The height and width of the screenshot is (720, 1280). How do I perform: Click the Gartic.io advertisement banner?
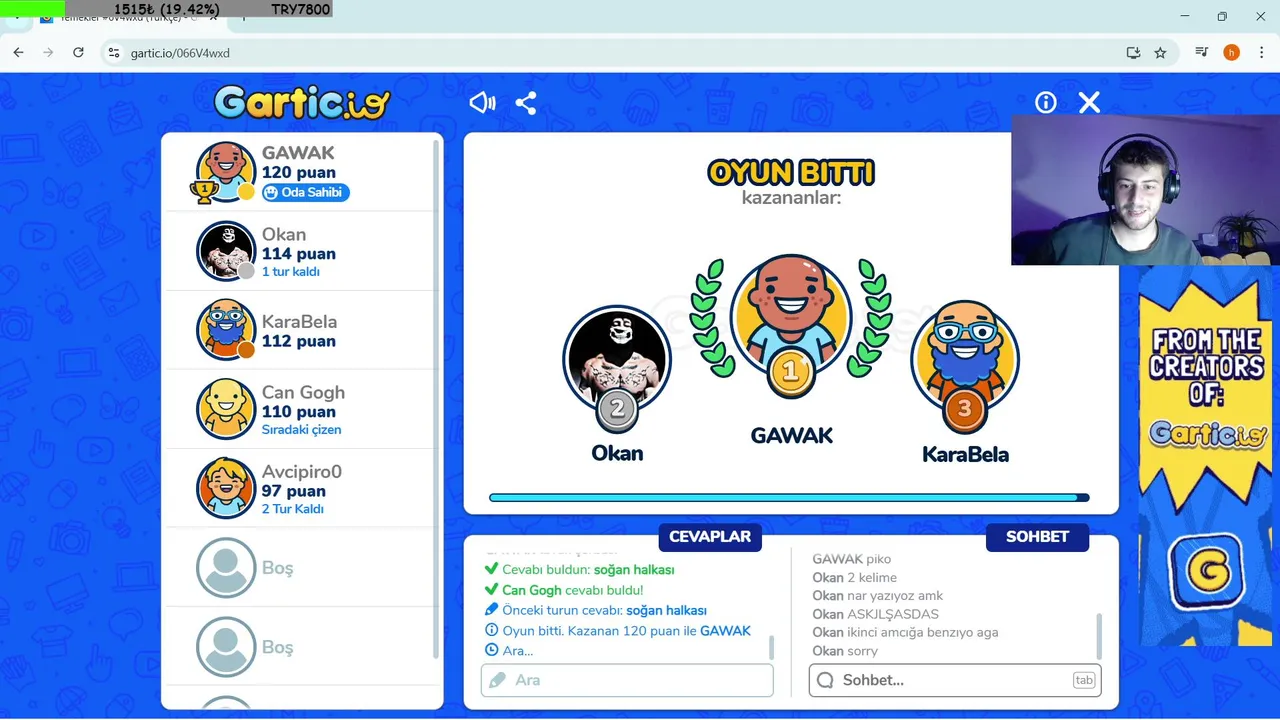click(1207, 455)
